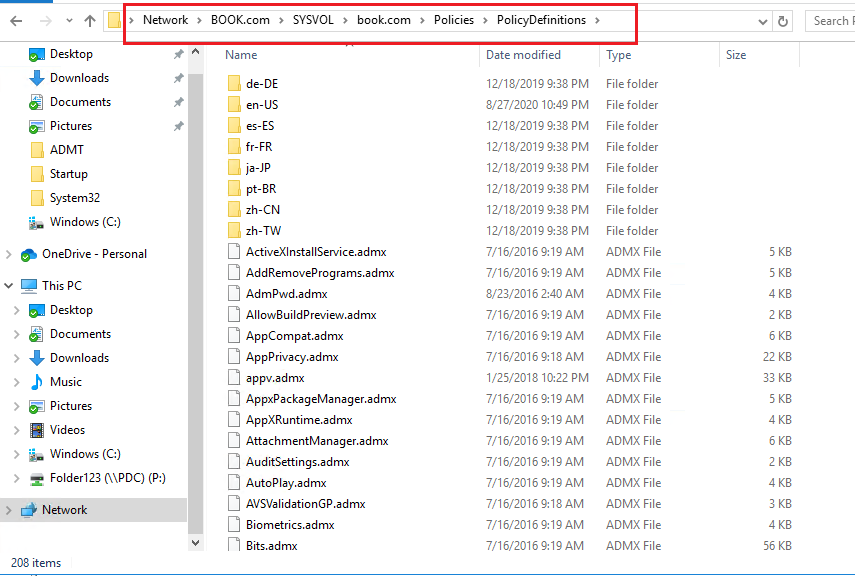Open Quick access Desktop icon

pos(37,55)
